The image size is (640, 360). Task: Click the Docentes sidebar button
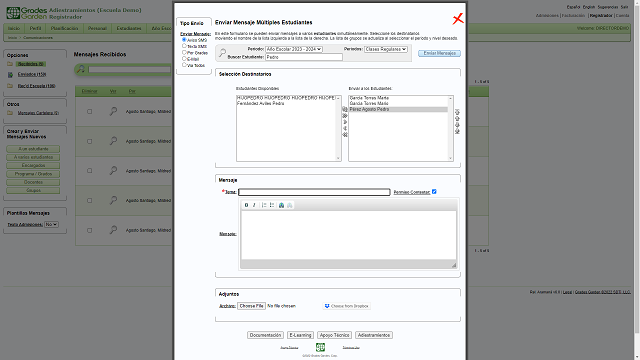tap(33, 182)
